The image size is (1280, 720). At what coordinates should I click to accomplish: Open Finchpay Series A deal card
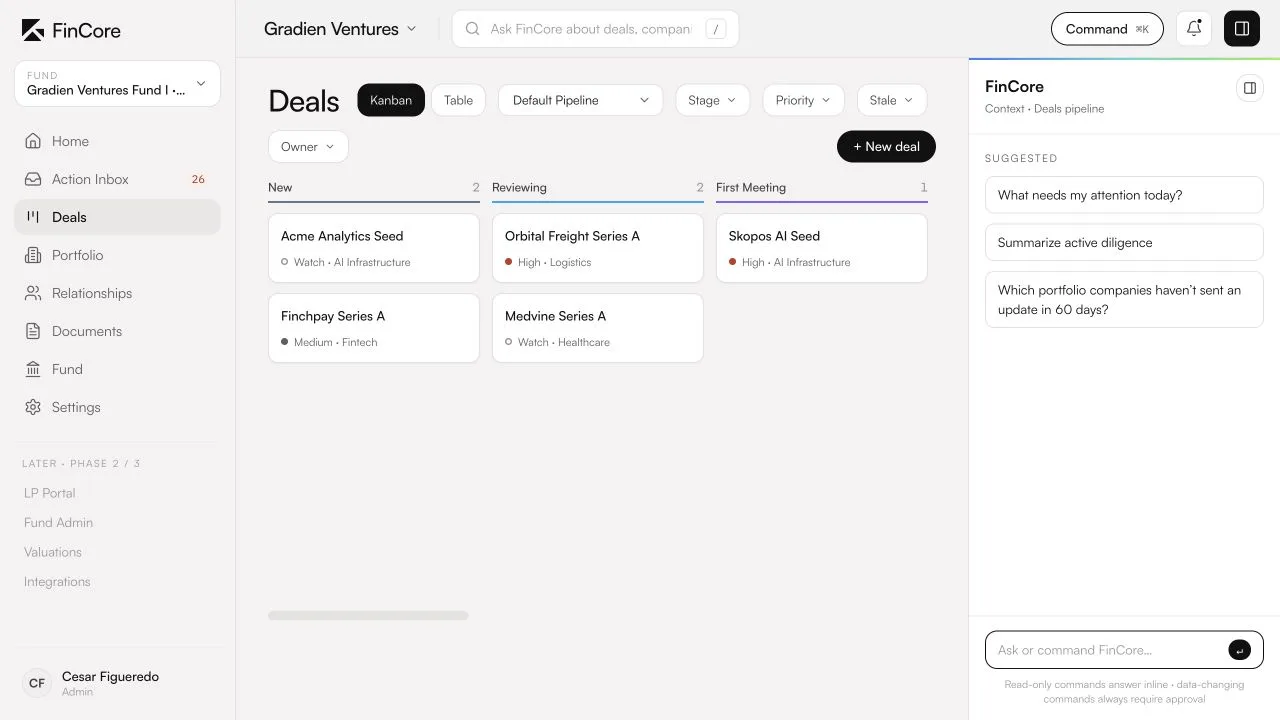374,328
